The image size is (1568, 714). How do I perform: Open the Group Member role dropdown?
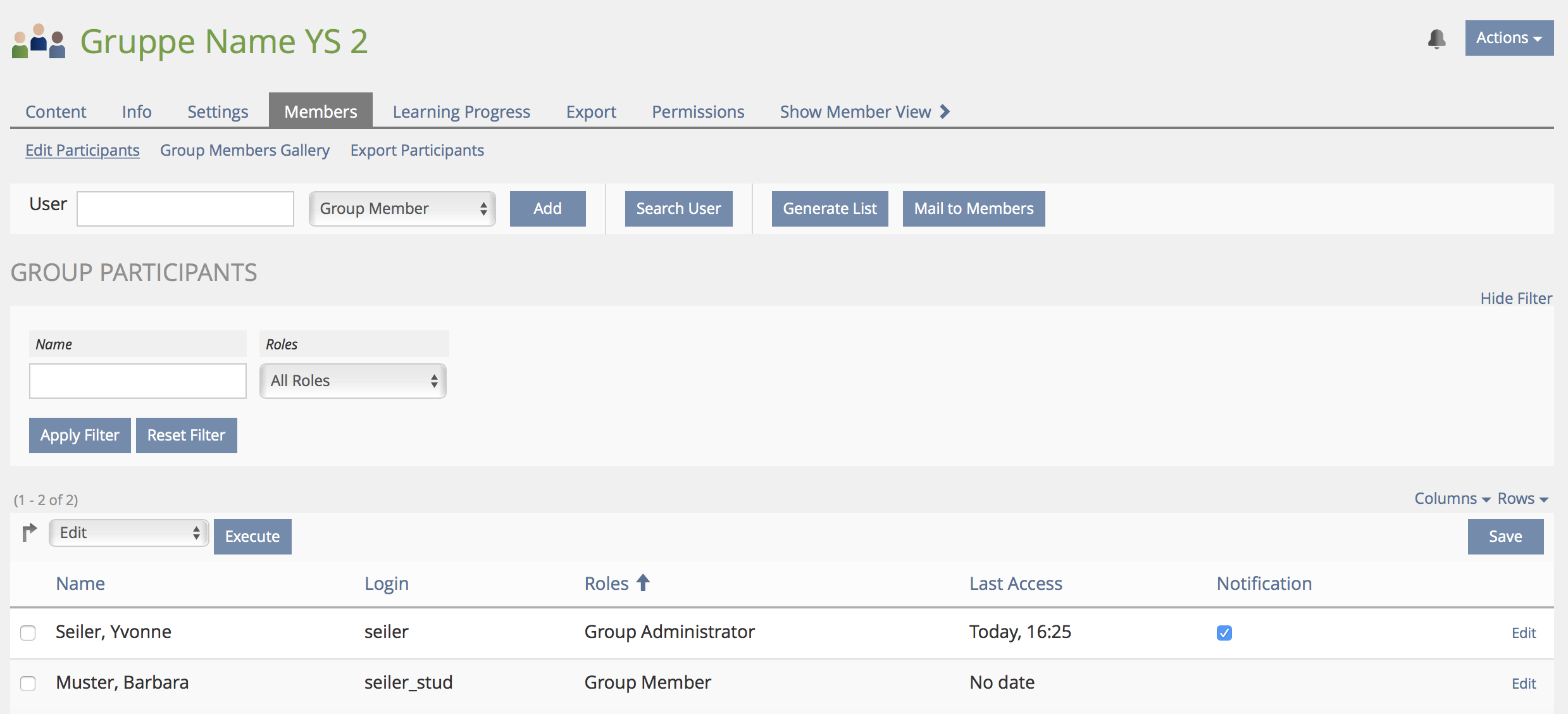402,209
